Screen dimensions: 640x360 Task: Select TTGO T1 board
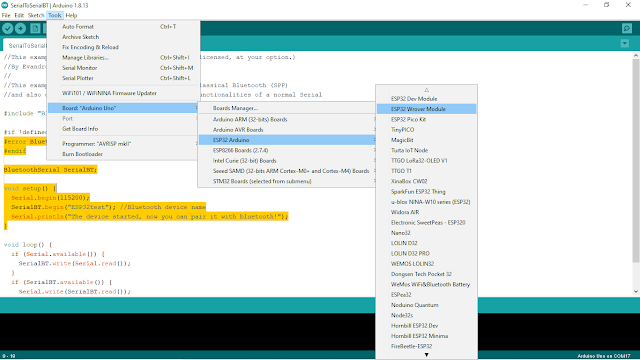tap(427, 171)
